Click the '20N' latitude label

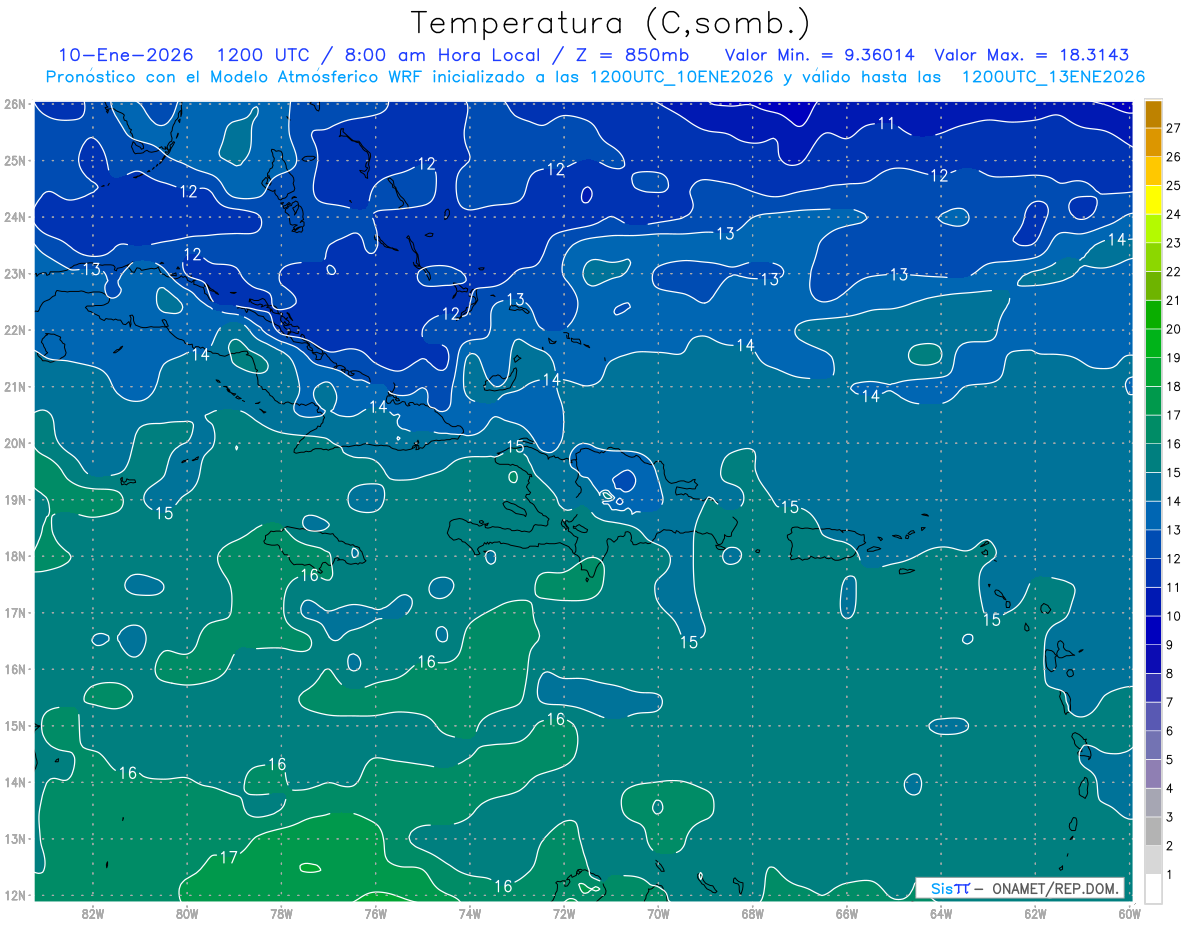pos(15,443)
